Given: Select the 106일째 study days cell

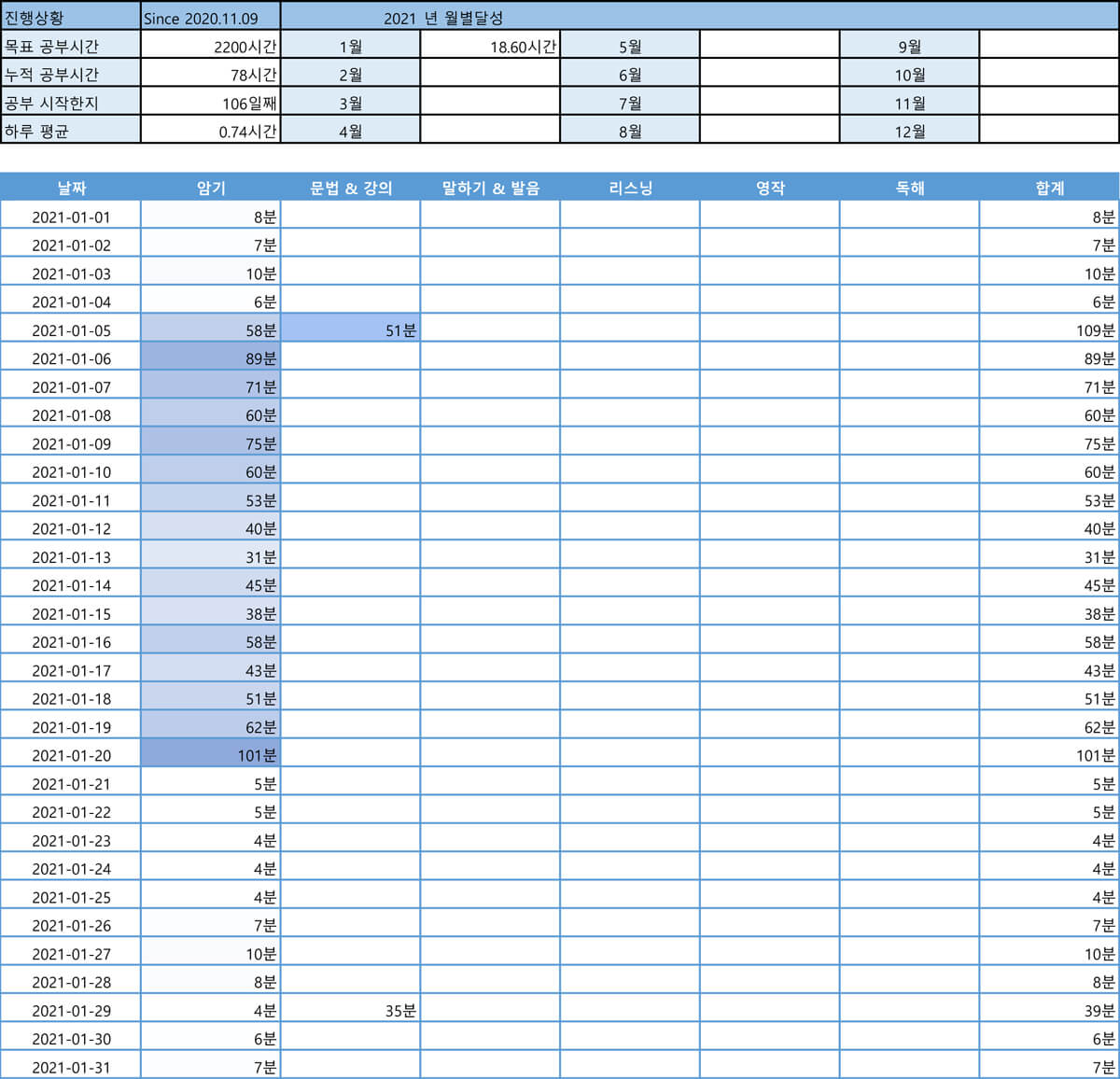Looking at the screenshot, I should (210, 102).
